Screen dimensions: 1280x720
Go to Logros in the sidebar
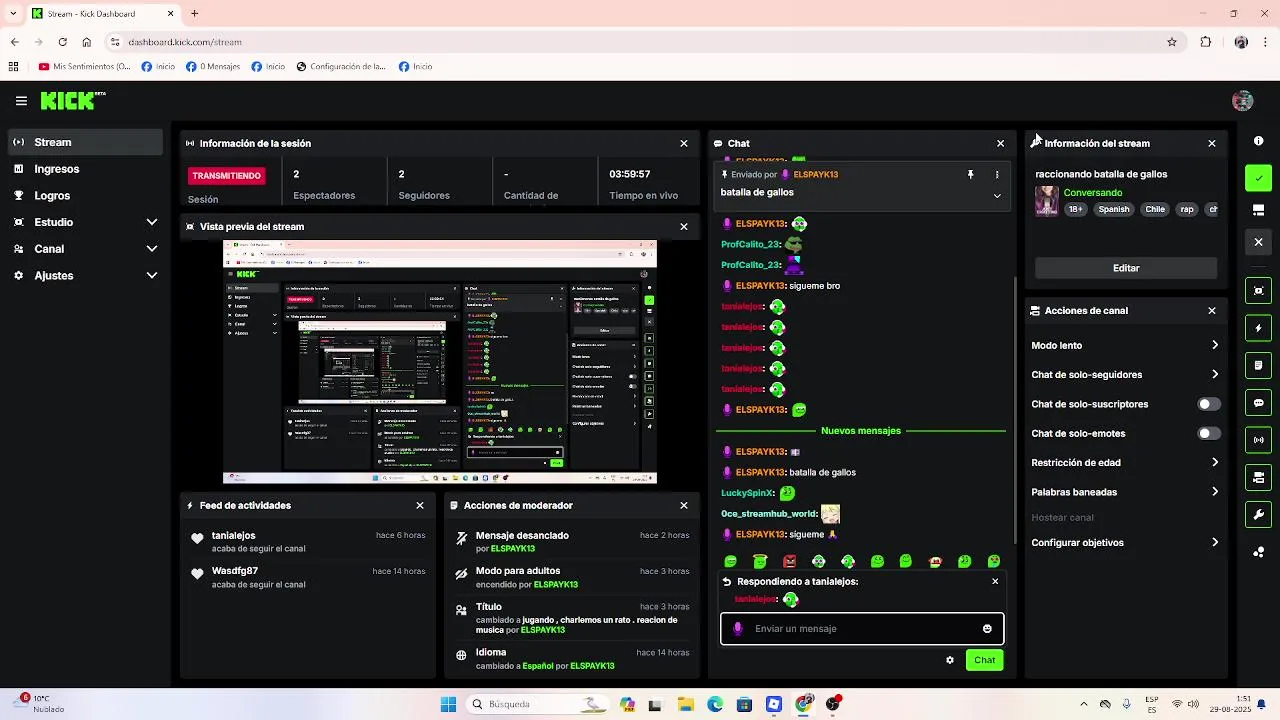point(85,196)
